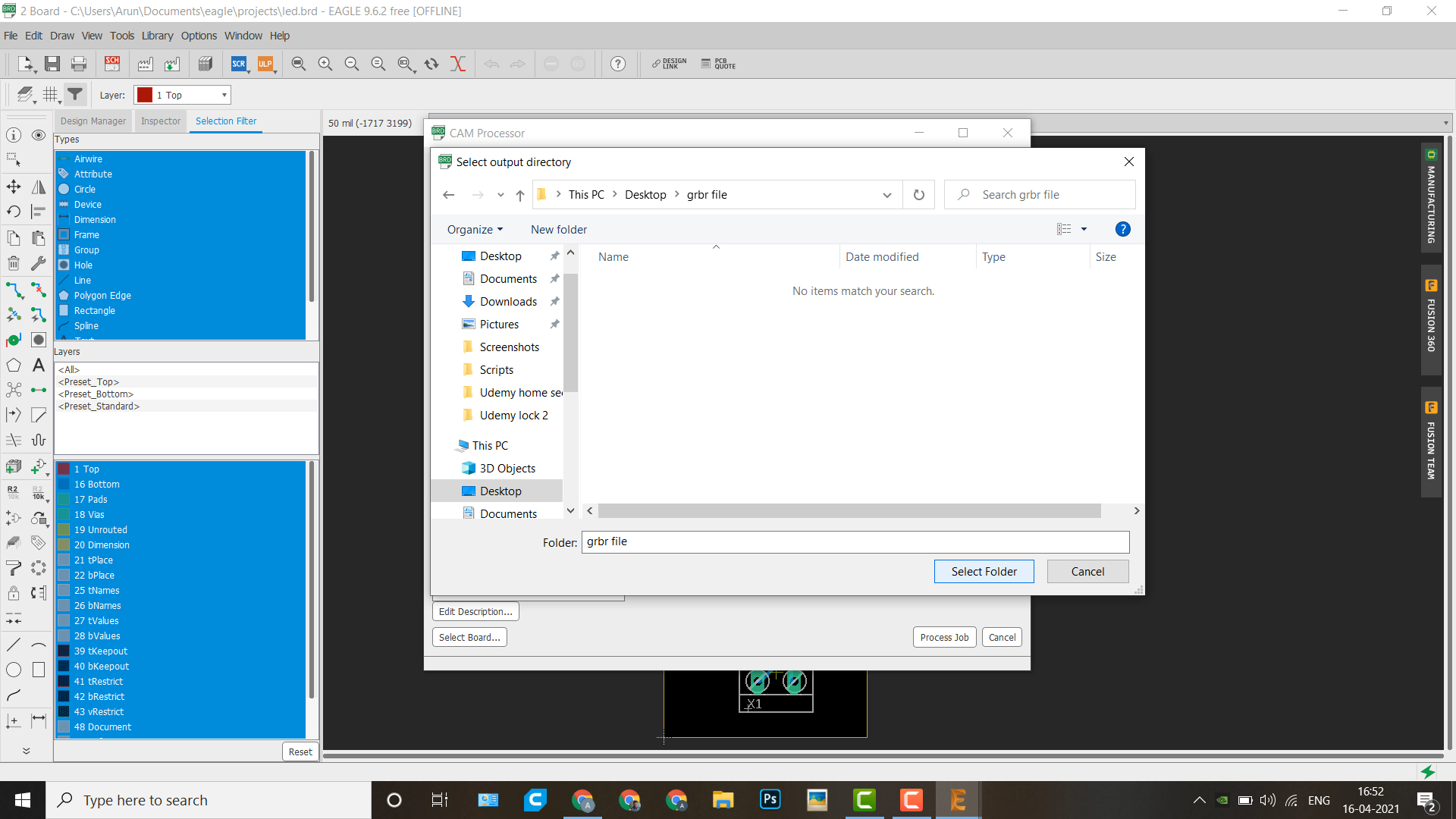Switch to the Inspector tab
This screenshot has width=1456, height=819.
click(x=161, y=121)
